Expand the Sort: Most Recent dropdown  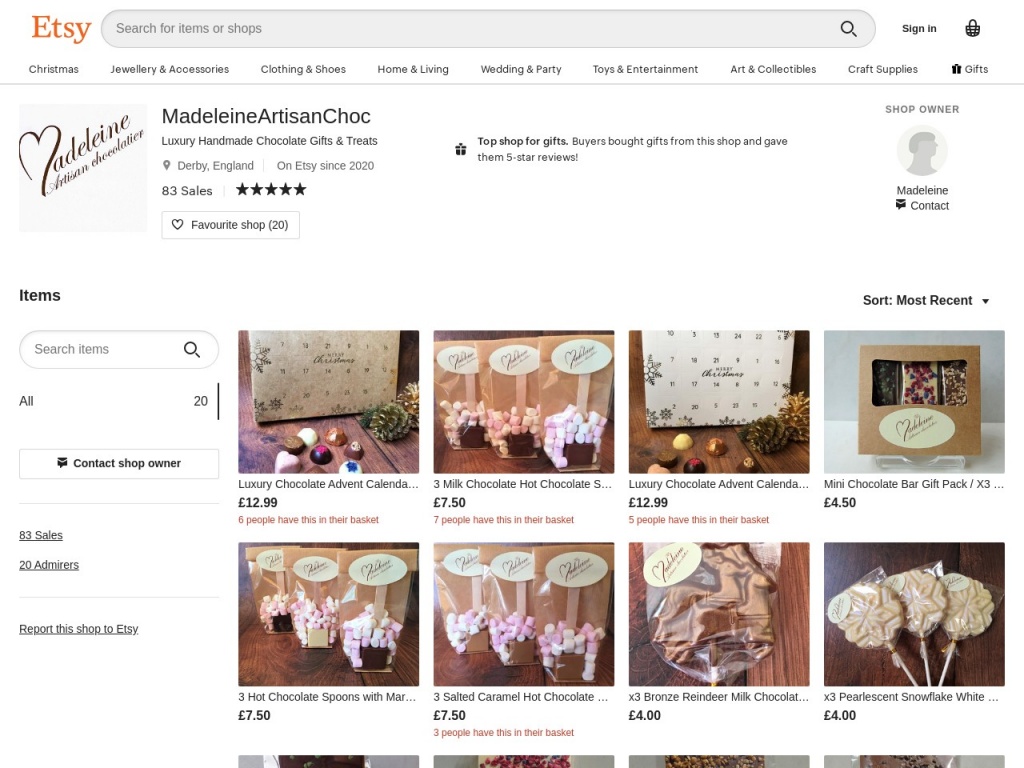(926, 301)
